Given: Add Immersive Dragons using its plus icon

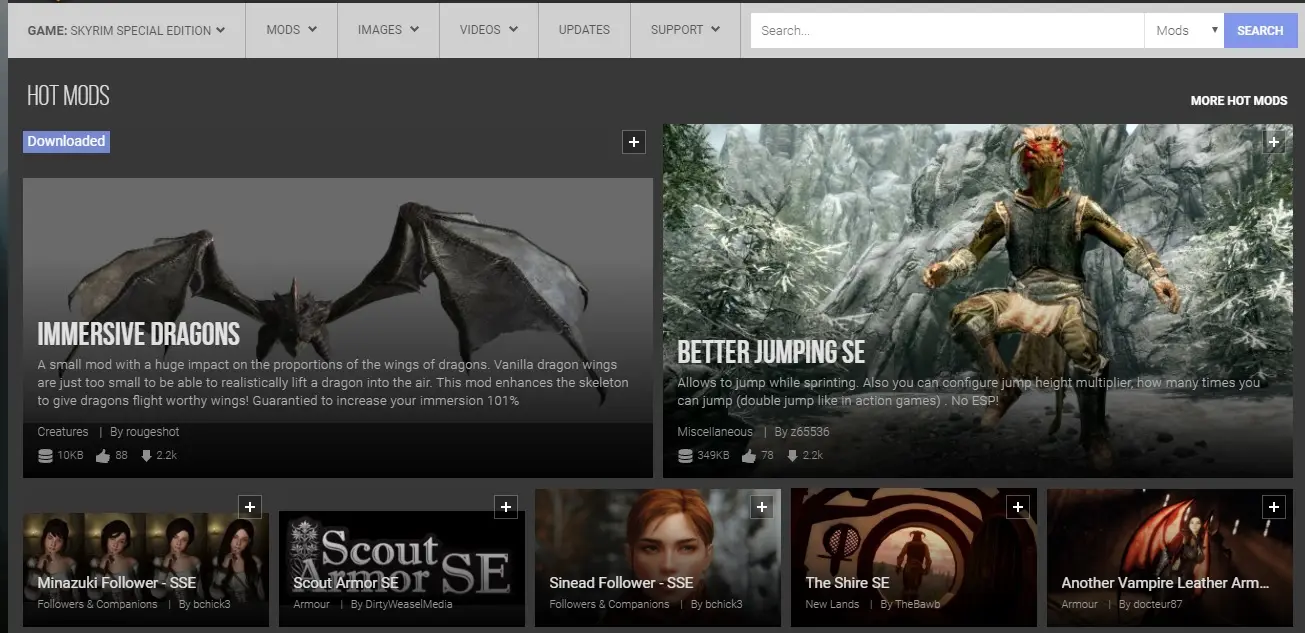Looking at the screenshot, I should pos(633,142).
